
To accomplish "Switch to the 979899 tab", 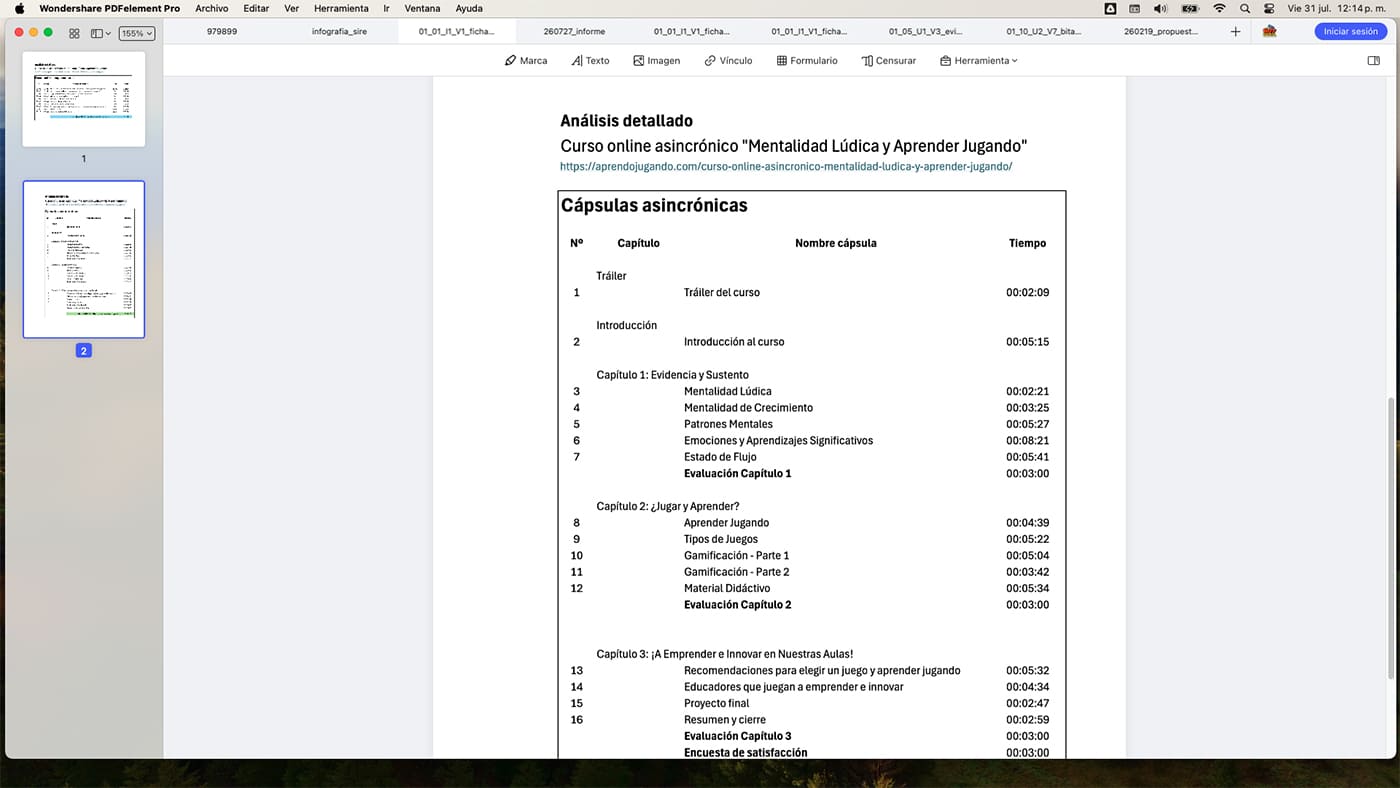I will 222,32.
